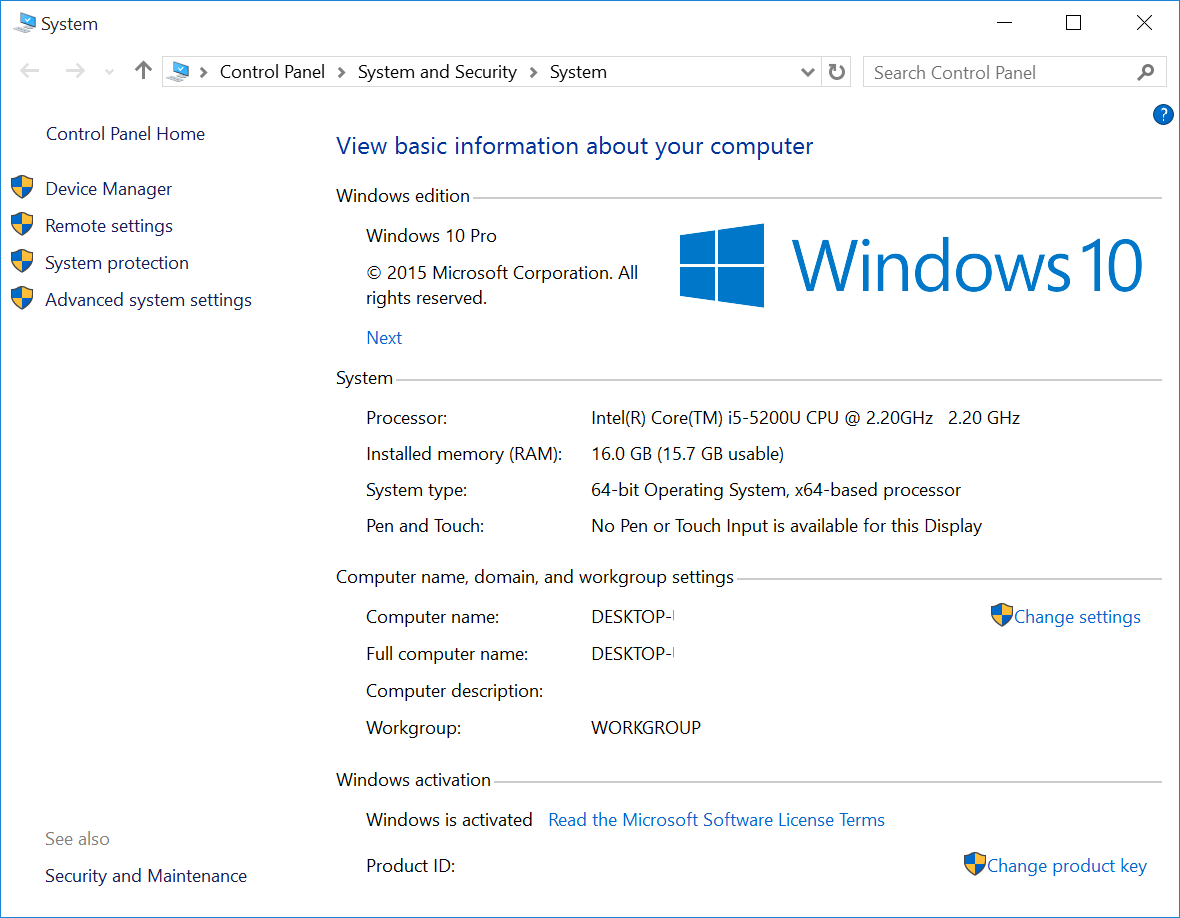Click the Computer name DESKTOP value
This screenshot has height=918, width=1180.
pyautogui.click(x=632, y=617)
